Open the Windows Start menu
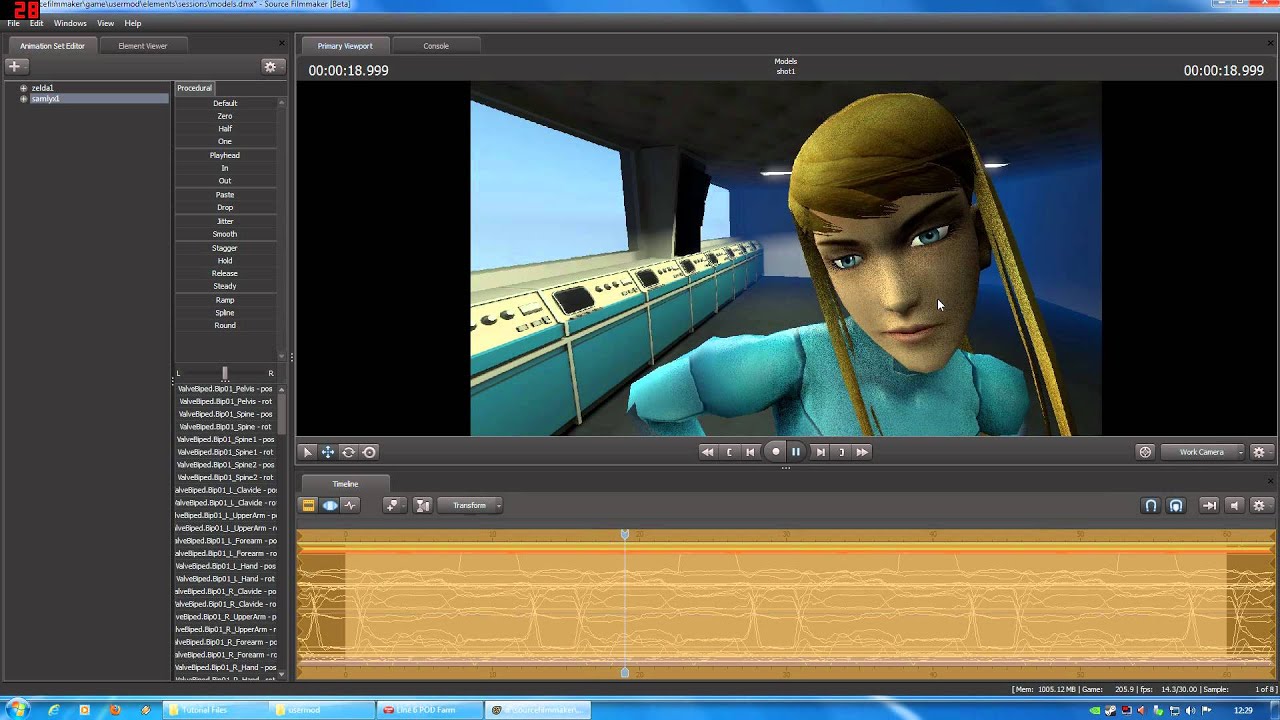This screenshot has height=720, width=1280. tap(18, 710)
